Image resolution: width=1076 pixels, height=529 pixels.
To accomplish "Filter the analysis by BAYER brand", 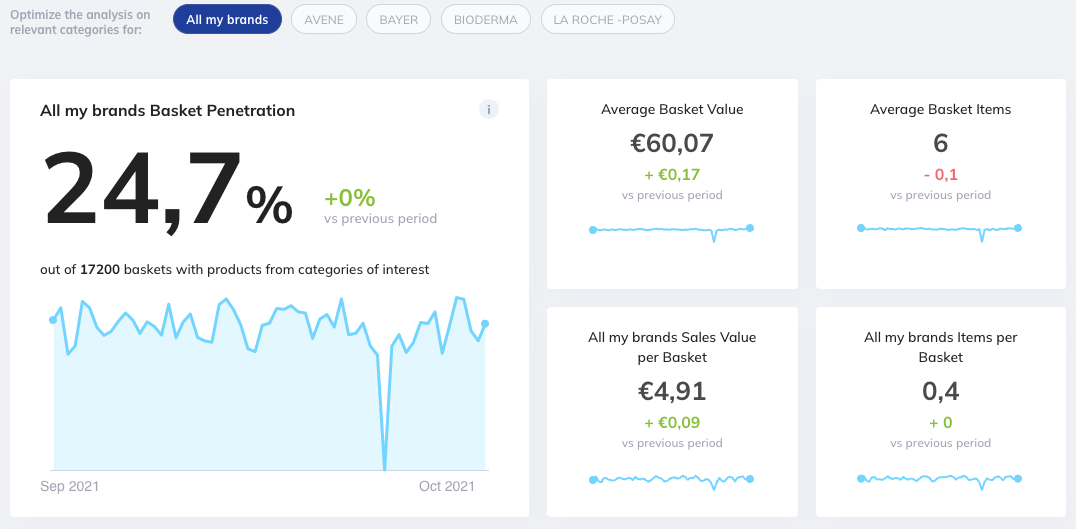I will [398, 19].
